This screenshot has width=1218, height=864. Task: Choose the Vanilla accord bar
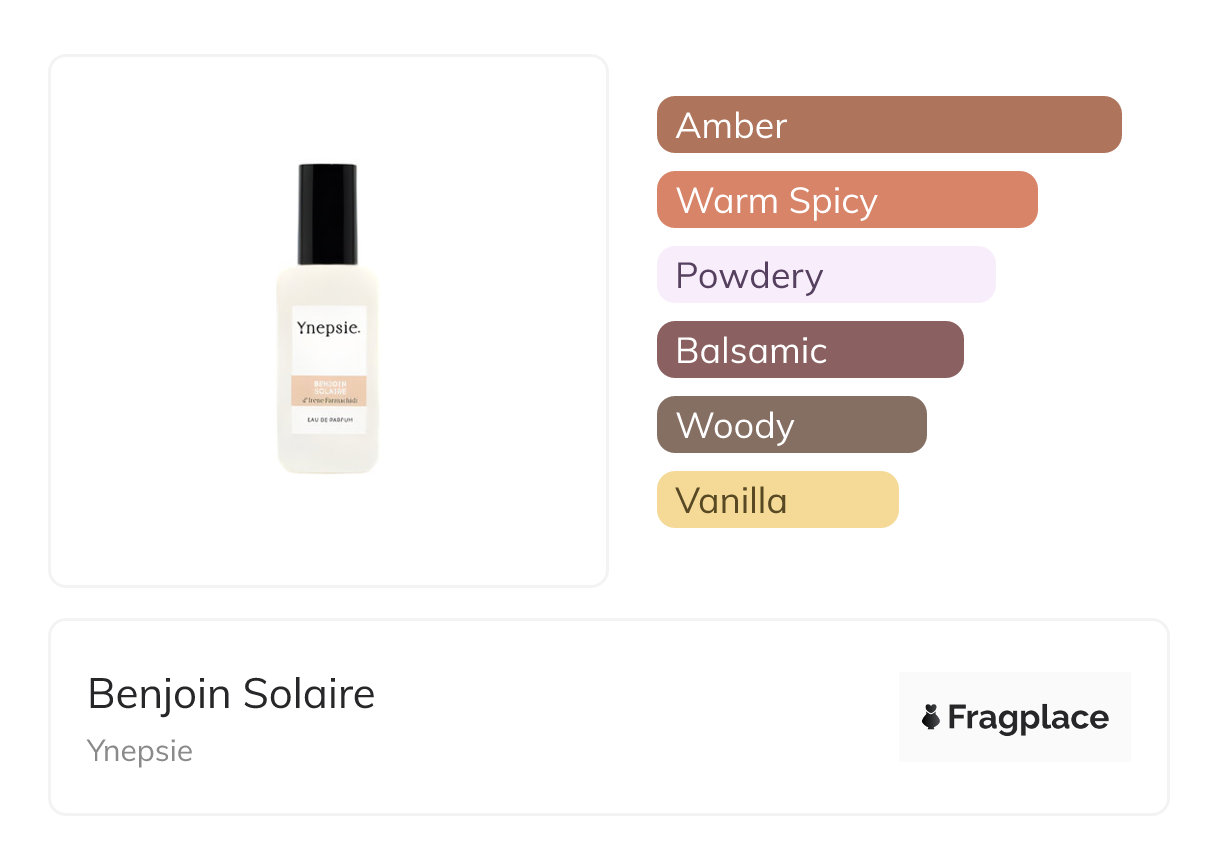(777, 500)
